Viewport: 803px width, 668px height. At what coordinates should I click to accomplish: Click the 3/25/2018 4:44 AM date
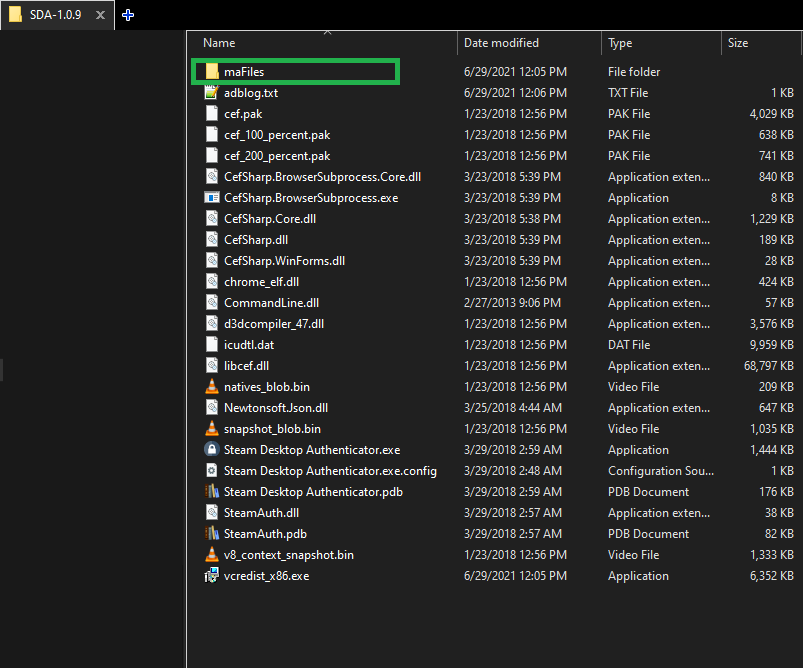click(513, 408)
